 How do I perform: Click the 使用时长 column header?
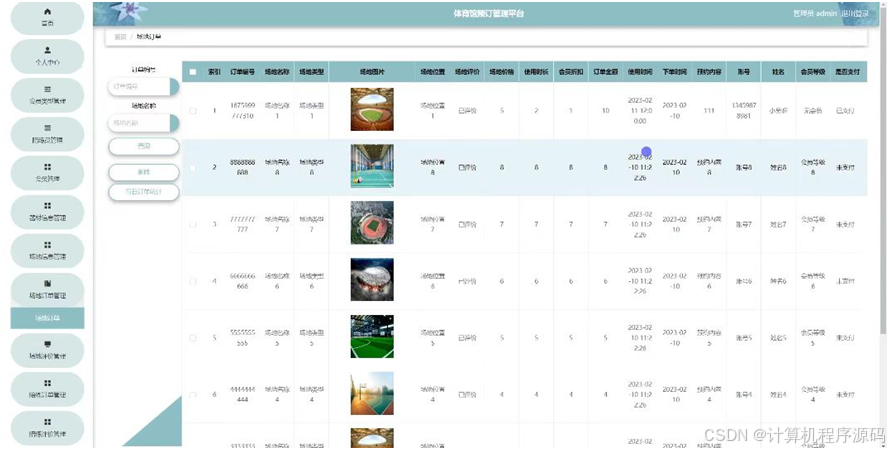click(536, 72)
